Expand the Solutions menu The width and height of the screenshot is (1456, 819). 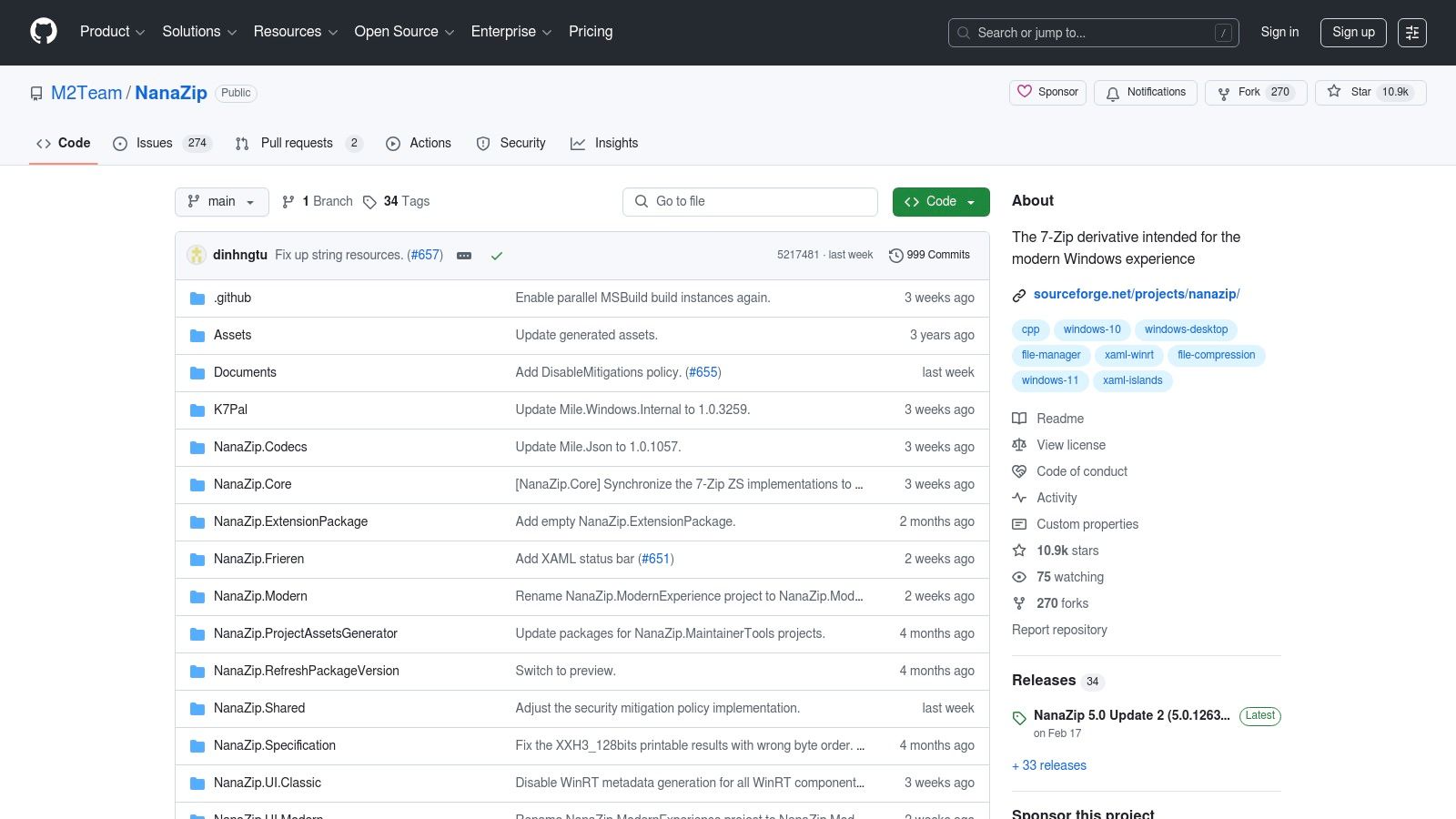coord(199,32)
